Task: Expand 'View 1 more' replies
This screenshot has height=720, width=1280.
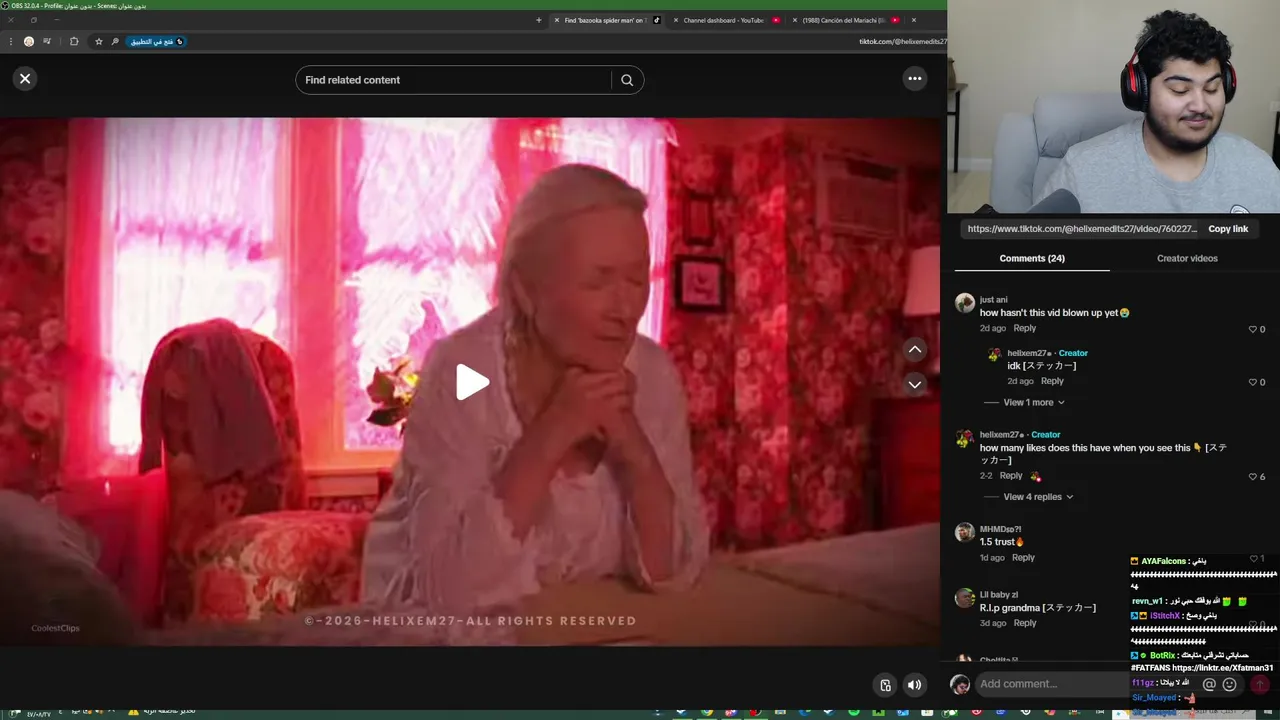Action: (1034, 402)
